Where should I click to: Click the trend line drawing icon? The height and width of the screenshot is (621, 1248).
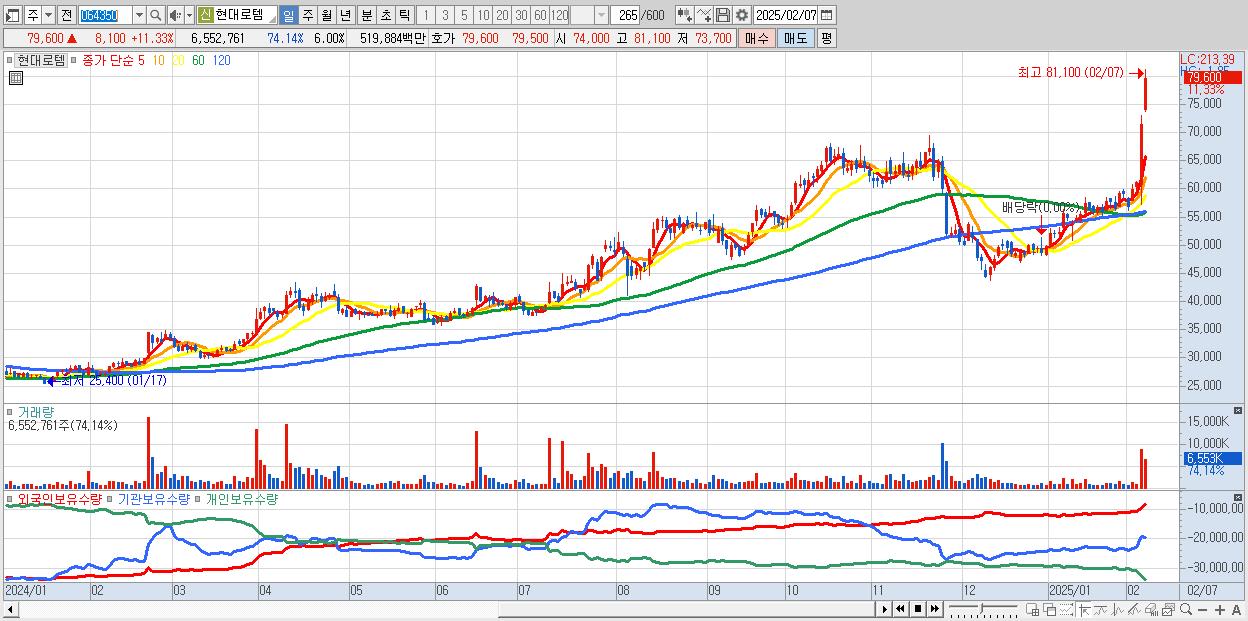tap(1101, 609)
